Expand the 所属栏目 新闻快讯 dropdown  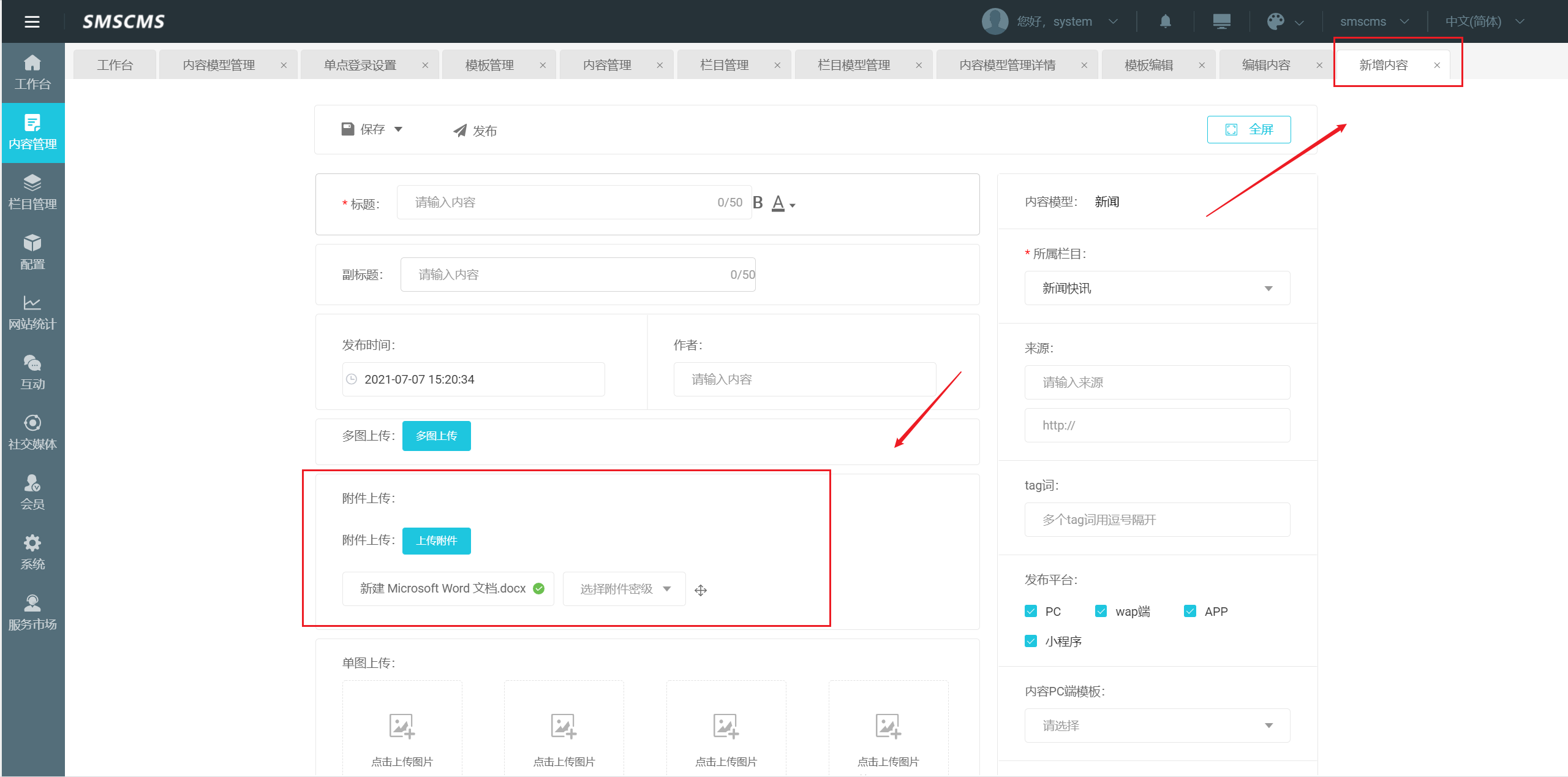pyautogui.click(x=1156, y=289)
